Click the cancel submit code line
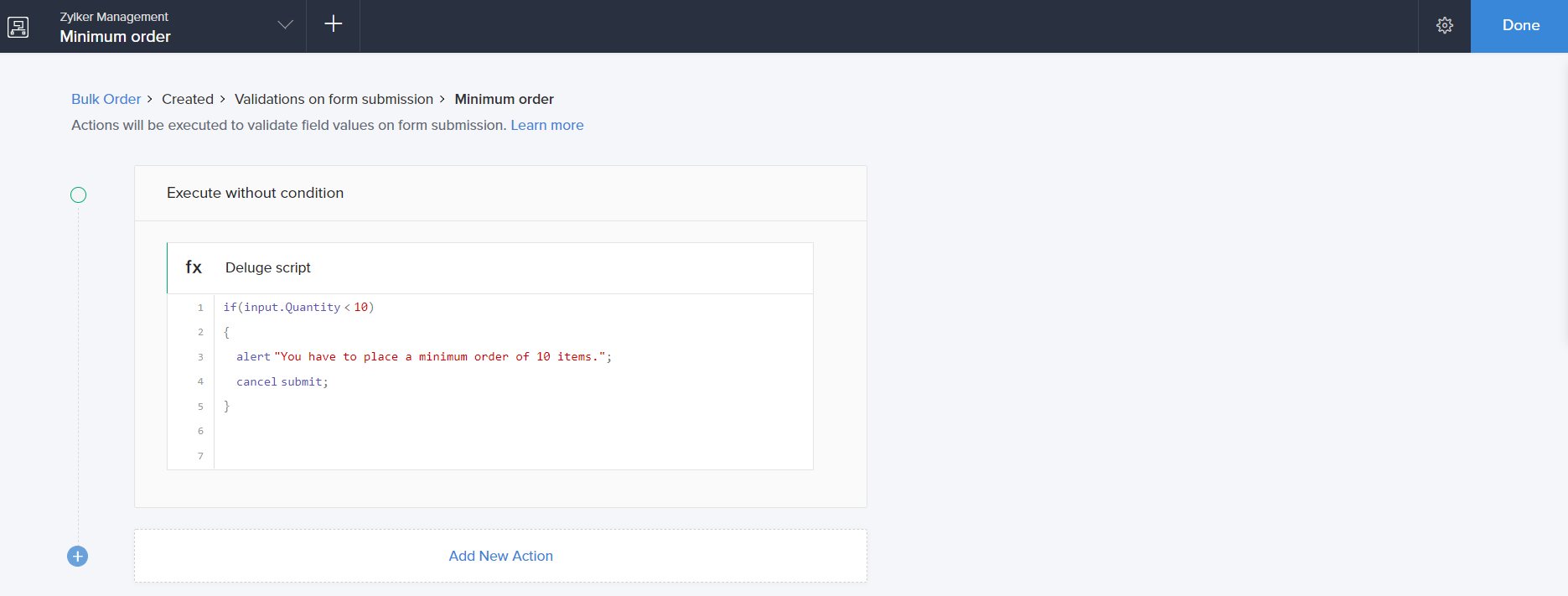Image resolution: width=1568 pixels, height=596 pixels. [x=282, y=381]
